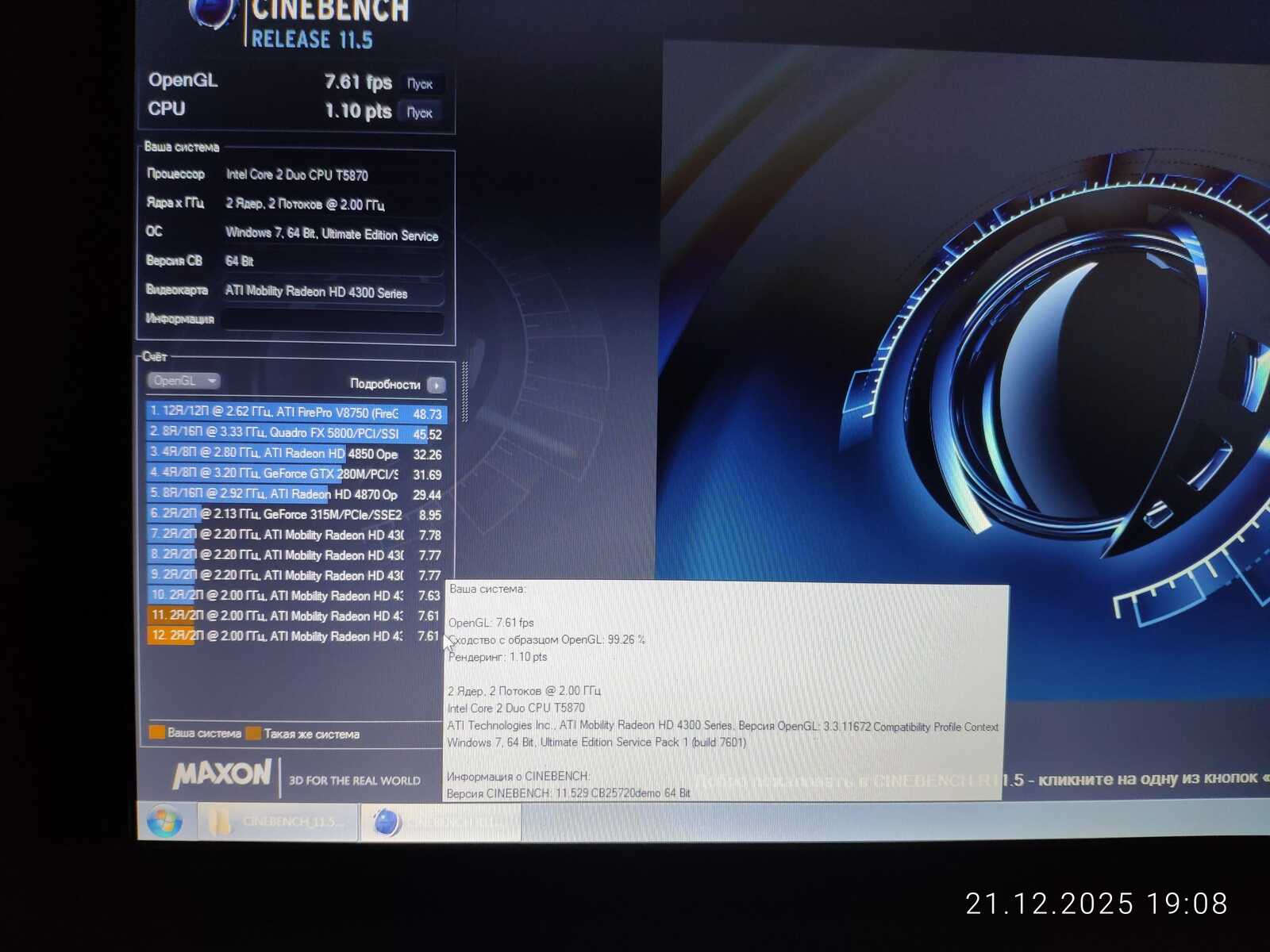Click the Такая же система legend swatch

click(x=253, y=734)
